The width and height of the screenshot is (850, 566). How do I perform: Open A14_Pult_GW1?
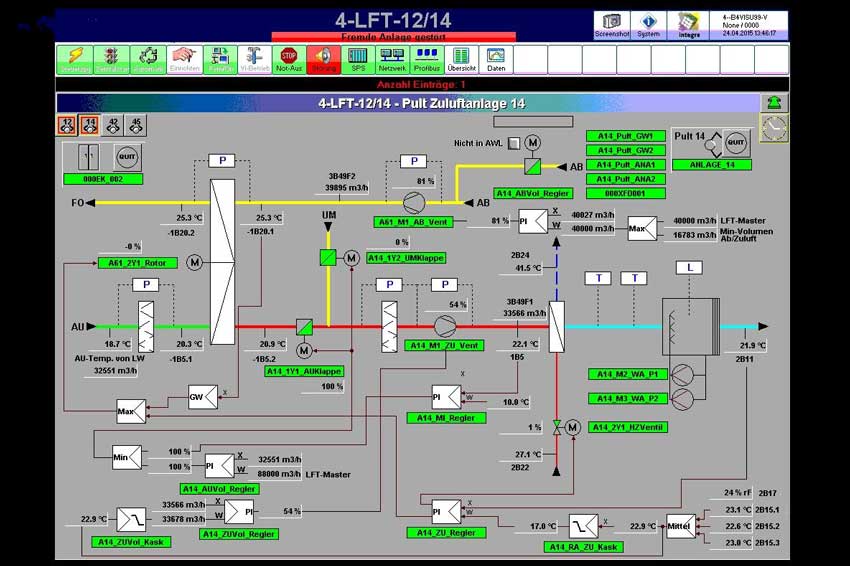pyautogui.click(x=626, y=136)
